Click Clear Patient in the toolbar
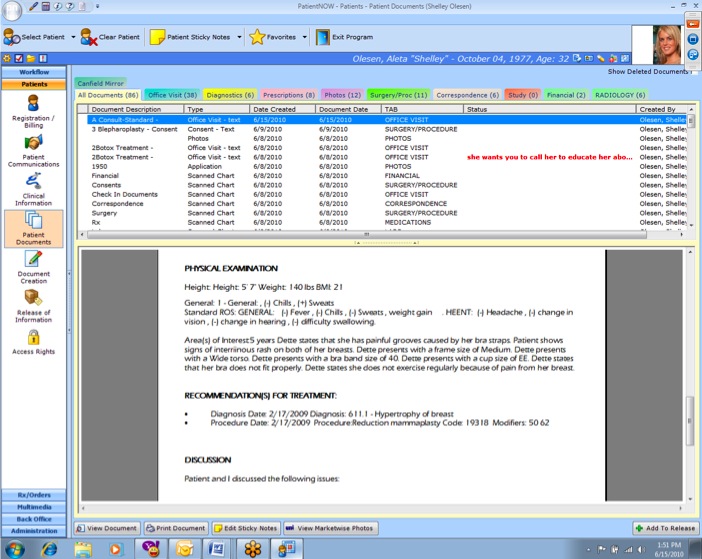702x559 pixels. pos(110,37)
